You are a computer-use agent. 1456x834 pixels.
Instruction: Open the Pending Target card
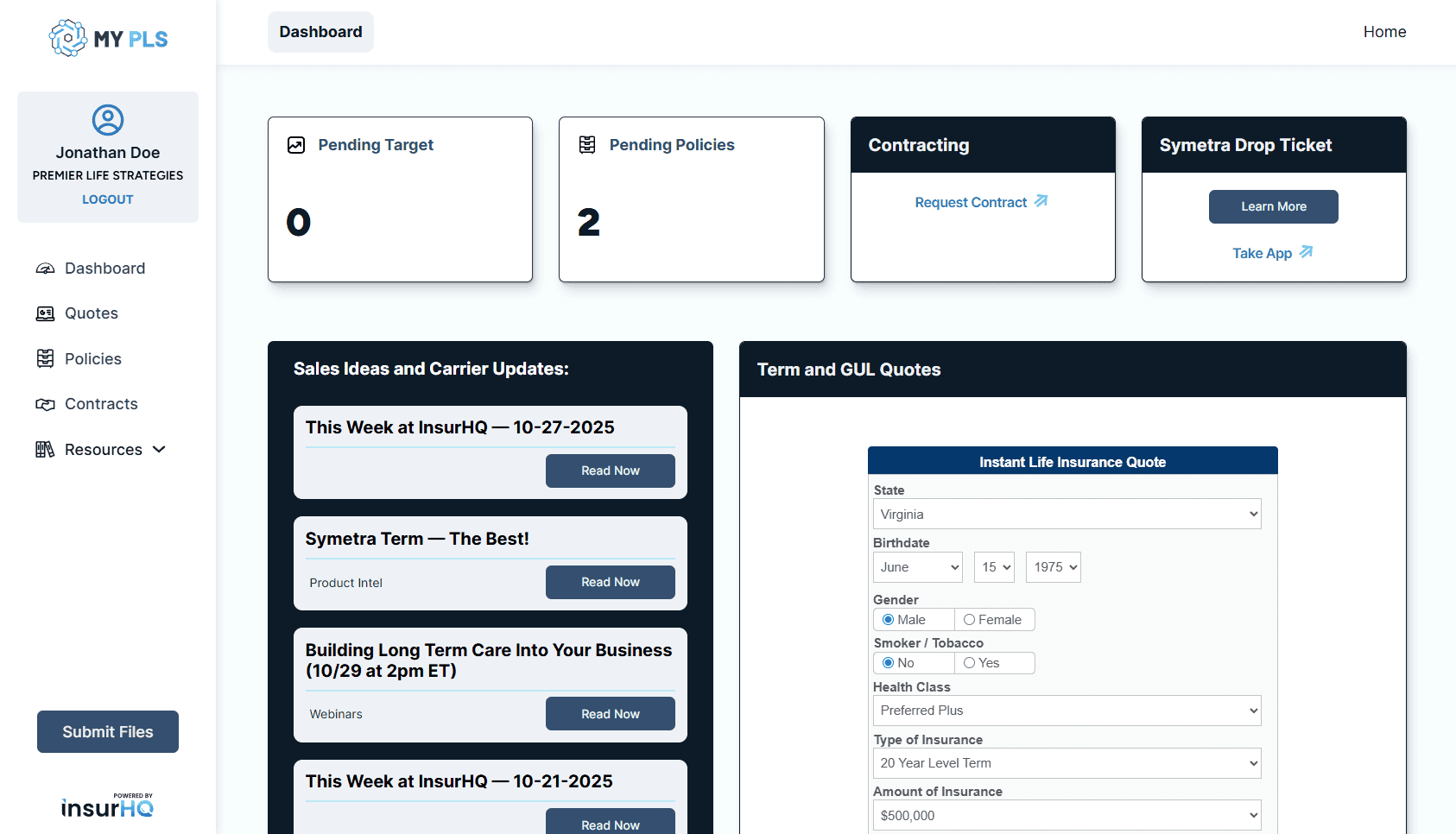pyautogui.click(x=400, y=199)
